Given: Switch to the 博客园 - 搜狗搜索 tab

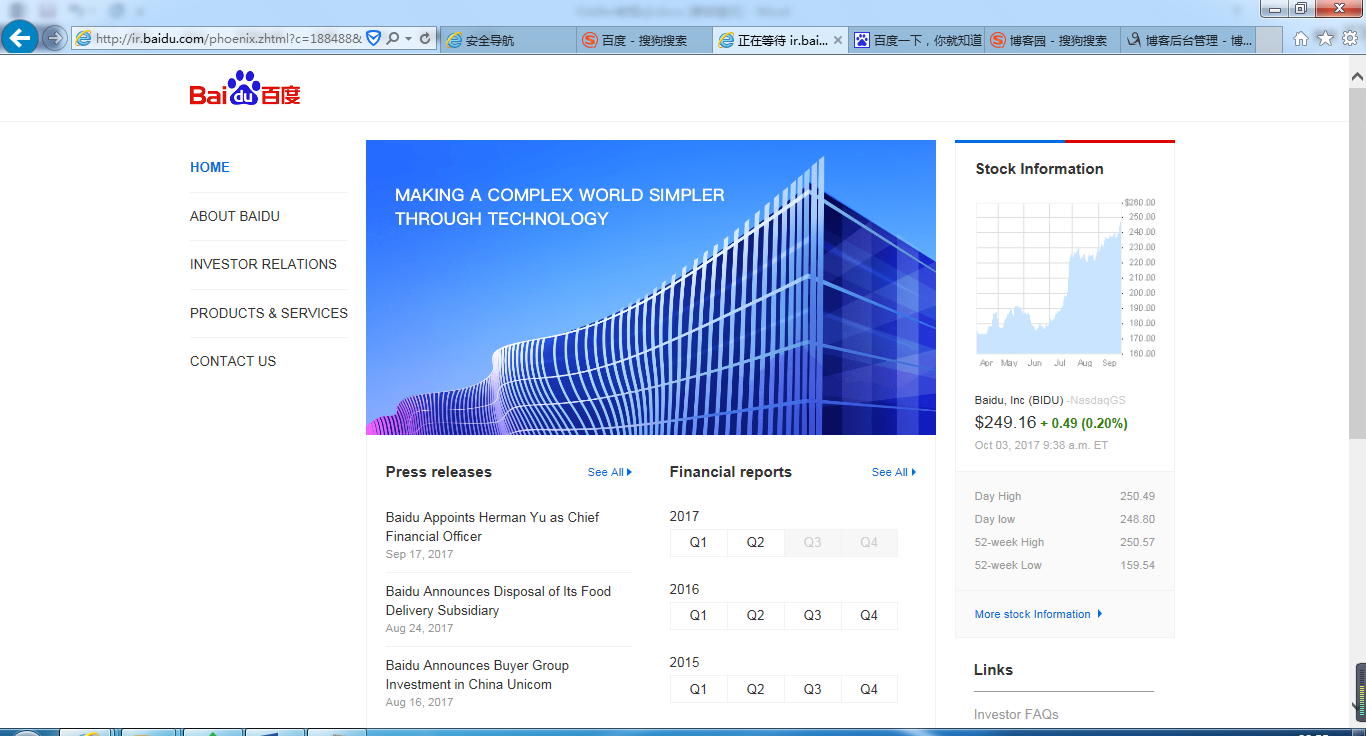Looking at the screenshot, I should [x=1053, y=40].
